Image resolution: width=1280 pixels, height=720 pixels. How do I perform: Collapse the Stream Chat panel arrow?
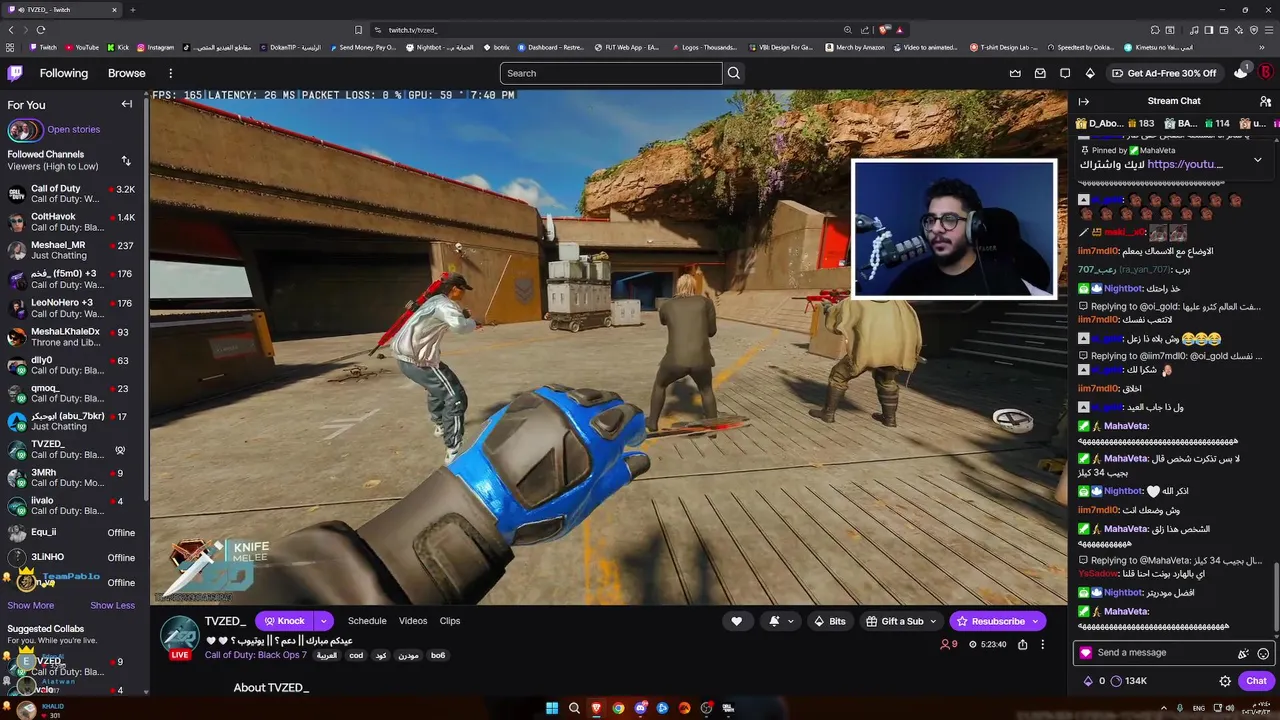pyautogui.click(x=1084, y=101)
